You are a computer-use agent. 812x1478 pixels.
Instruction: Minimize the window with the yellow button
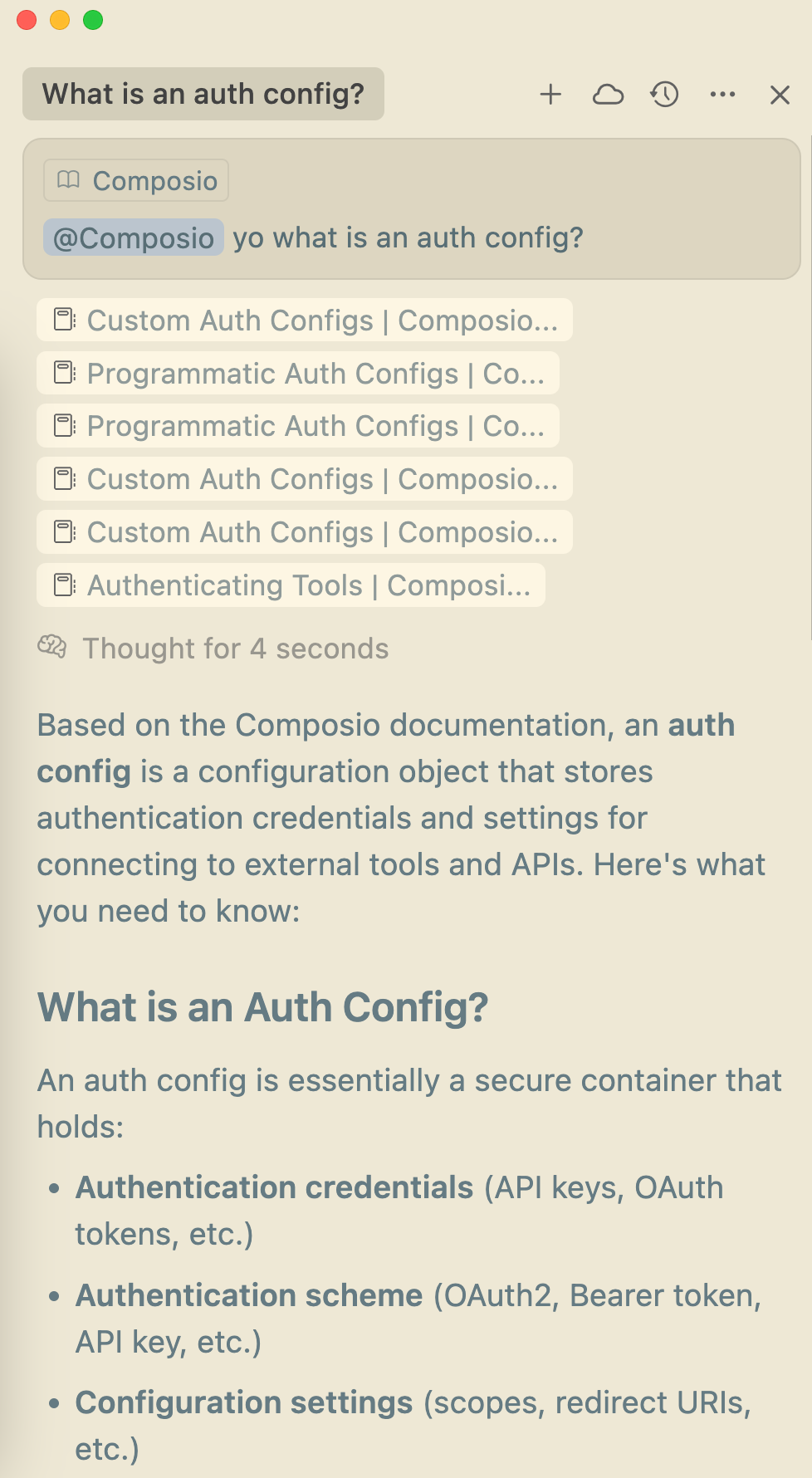pyautogui.click(x=59, y=19)
